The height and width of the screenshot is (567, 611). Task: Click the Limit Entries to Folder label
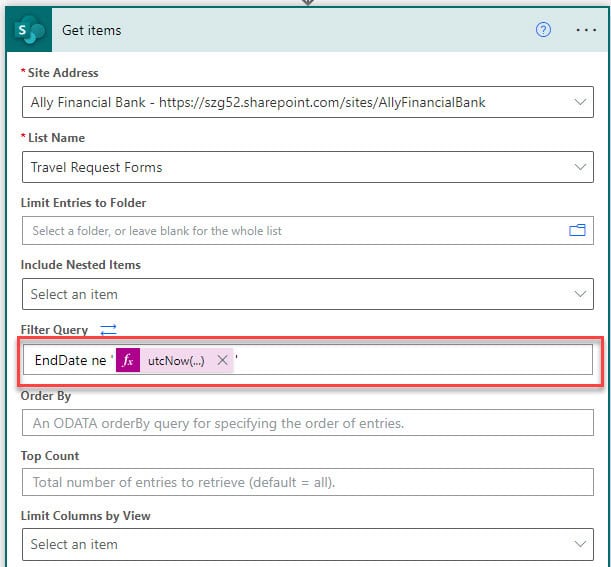(83, 203)
